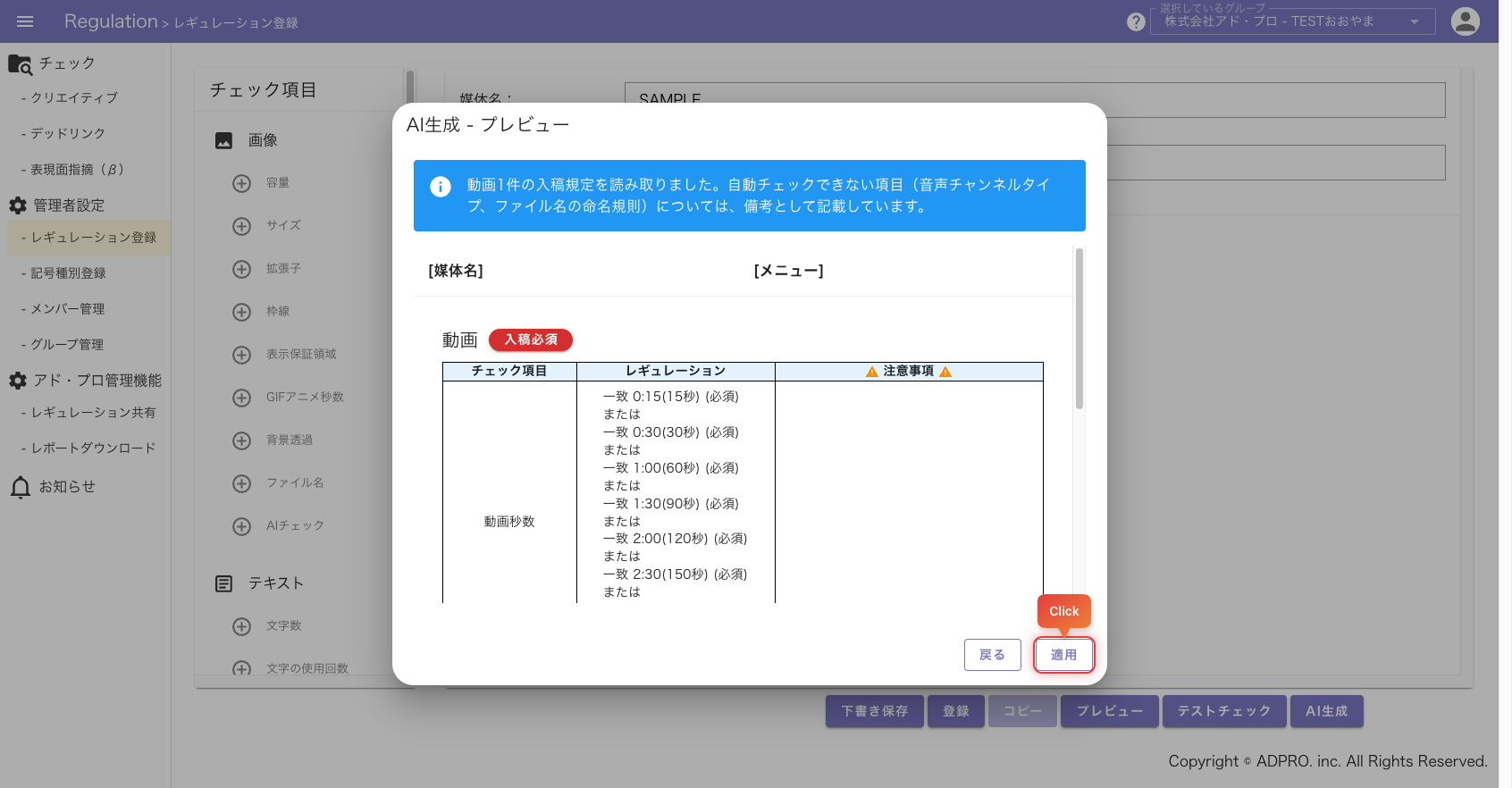Add the サイズ check item plus icon

(241, 226)
